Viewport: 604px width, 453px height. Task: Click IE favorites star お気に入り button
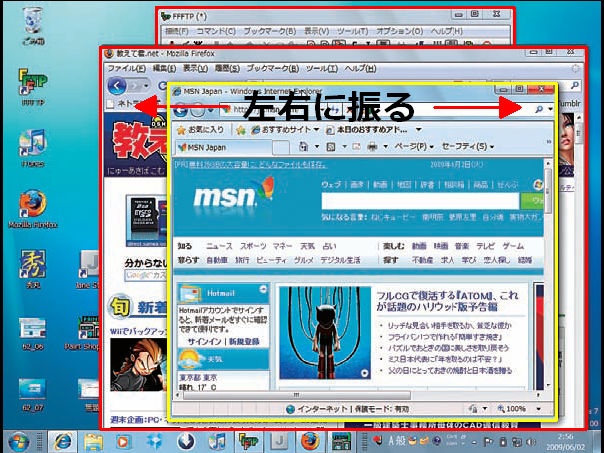coord(200,130)
